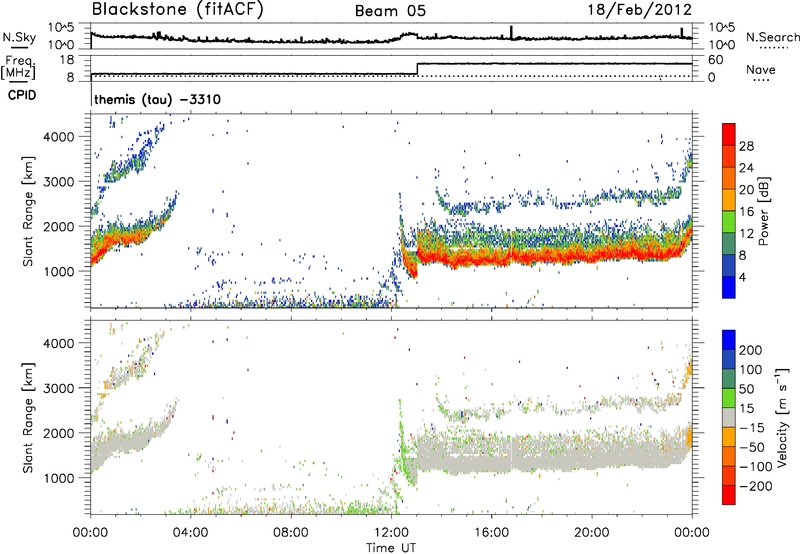Click the 'Velocity [m s-1]' color bar label
Viewport: 800px width, 554px height.
(782, 417)
